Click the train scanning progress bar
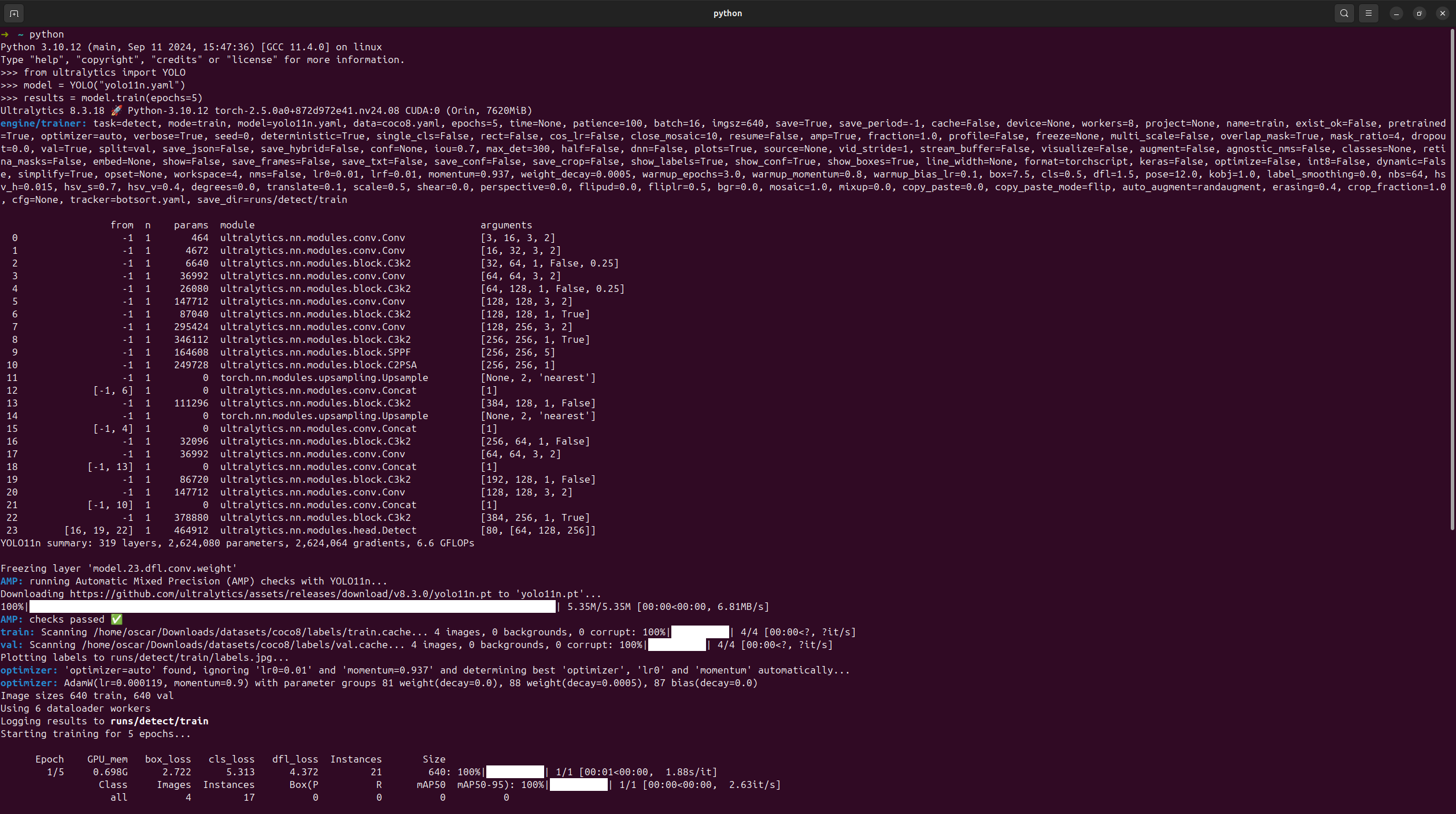The width and height of the screenshot is (1456, 814). point(700,632)
